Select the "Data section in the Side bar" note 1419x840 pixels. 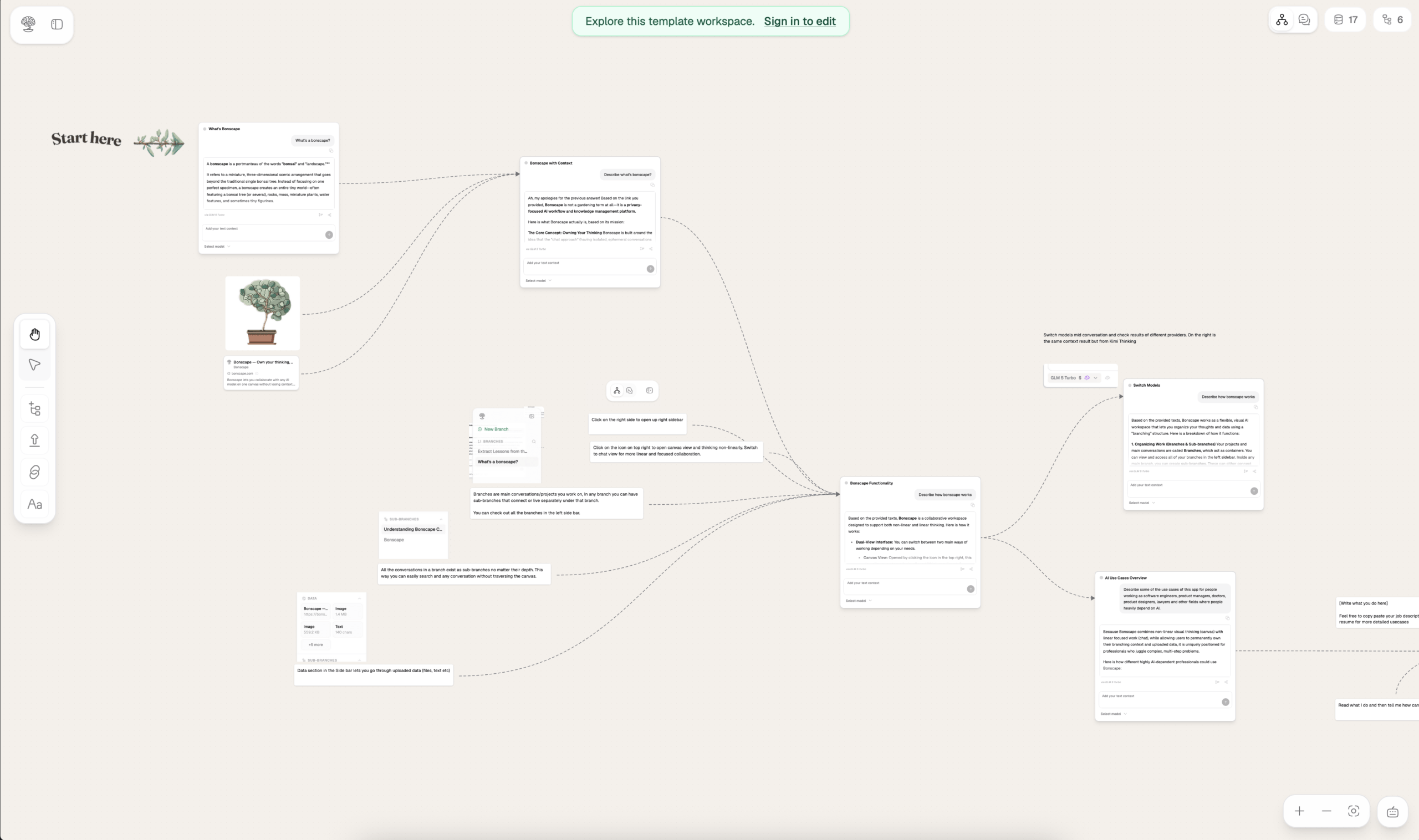pos(374,675)
